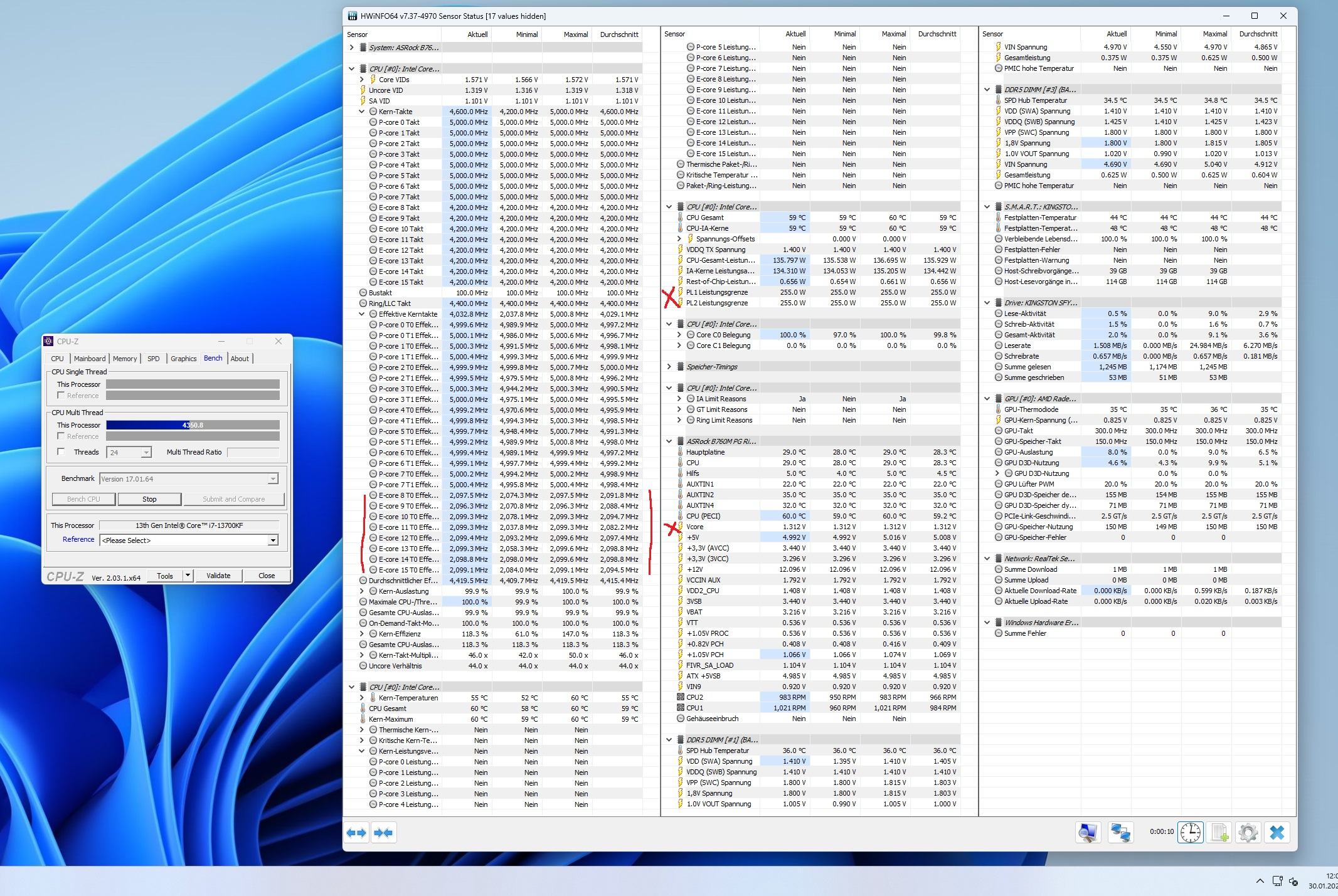
Task: Switch to the Mainboard tab
Action: click(x=90, y=359)
